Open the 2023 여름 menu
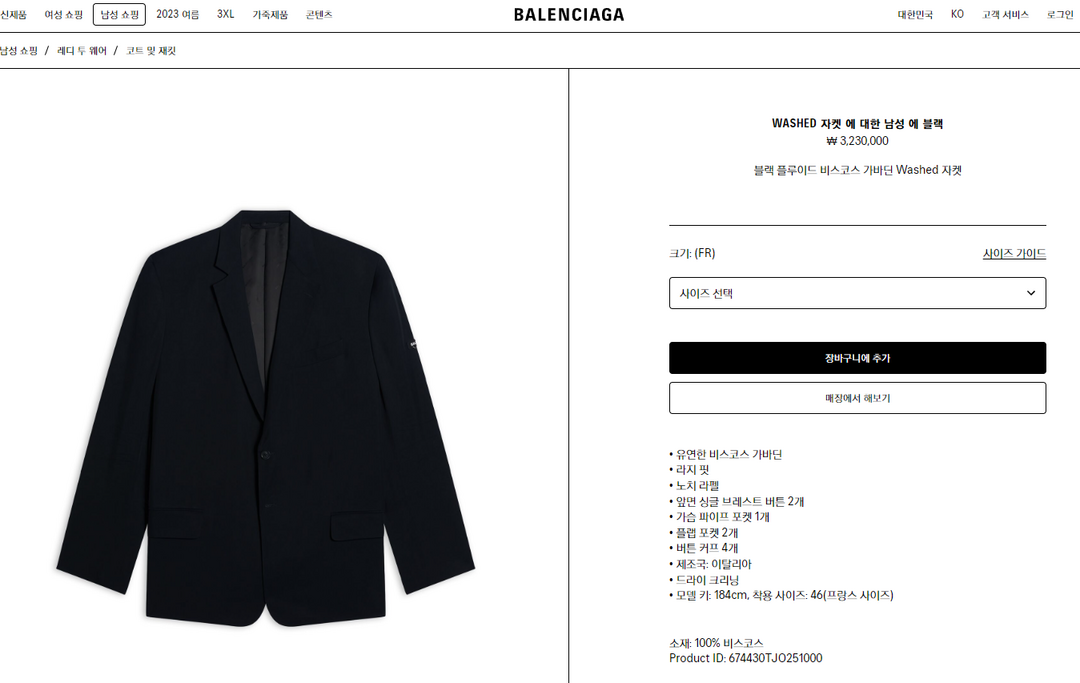 (178, 14)
